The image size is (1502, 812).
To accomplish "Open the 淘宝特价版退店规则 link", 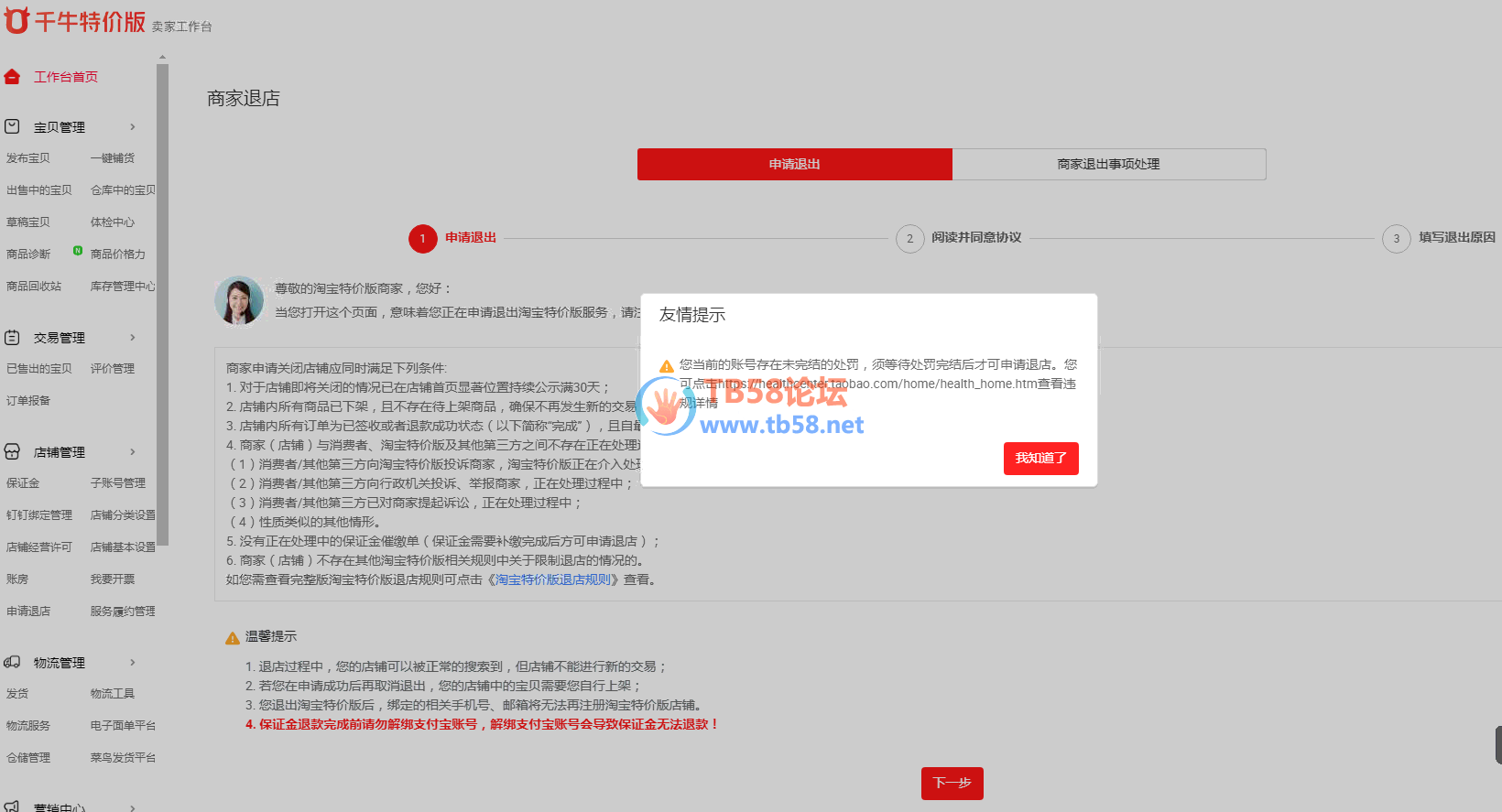I will pos(553,579).
